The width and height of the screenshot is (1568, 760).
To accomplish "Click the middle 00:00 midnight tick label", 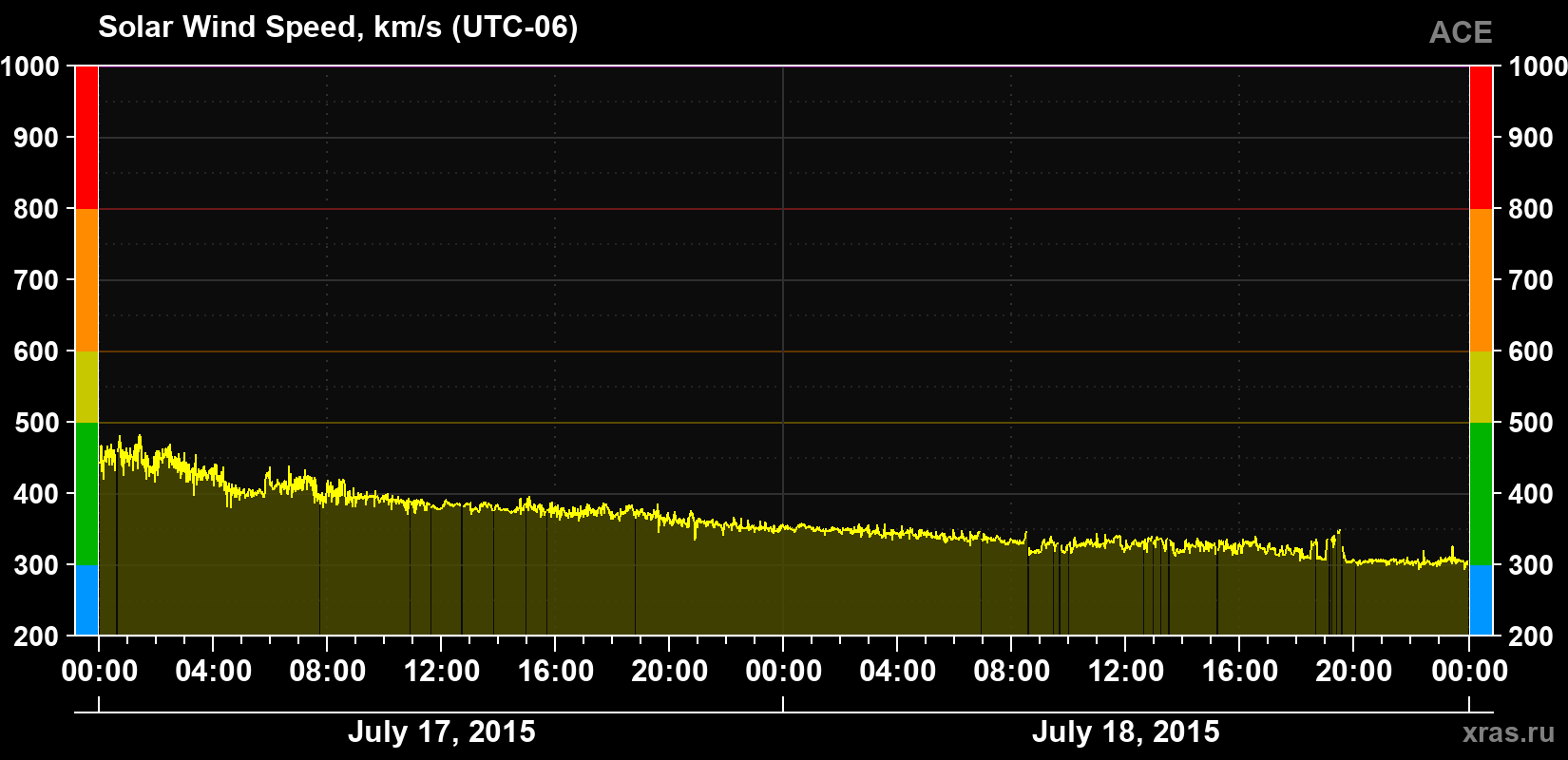I will (784, 671).
